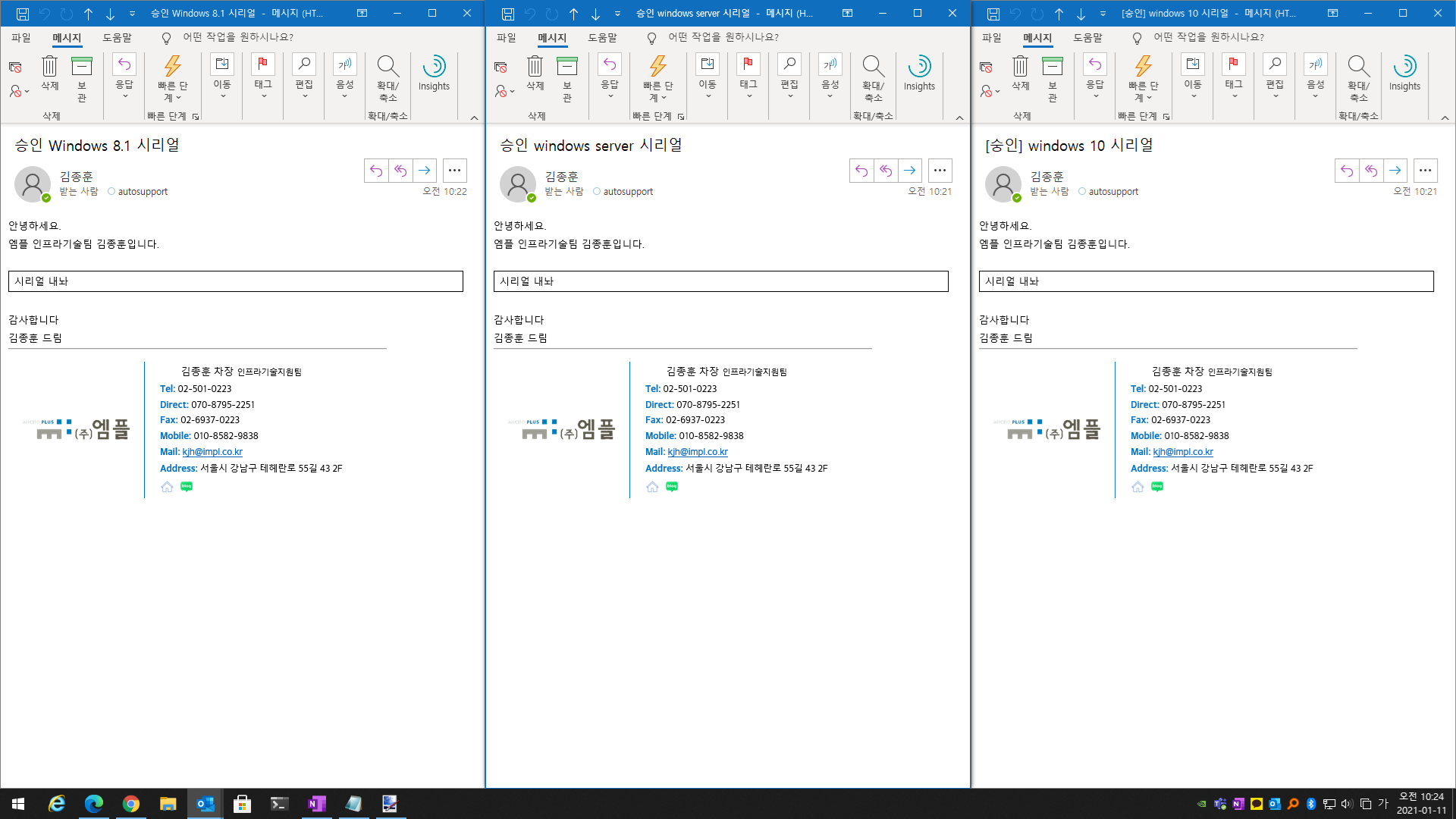The height and width of the screenshot is (819, 1456).
Task: Click Zoom magnifier in Windows 8.1 message ribbon
Action: point(388,67)
